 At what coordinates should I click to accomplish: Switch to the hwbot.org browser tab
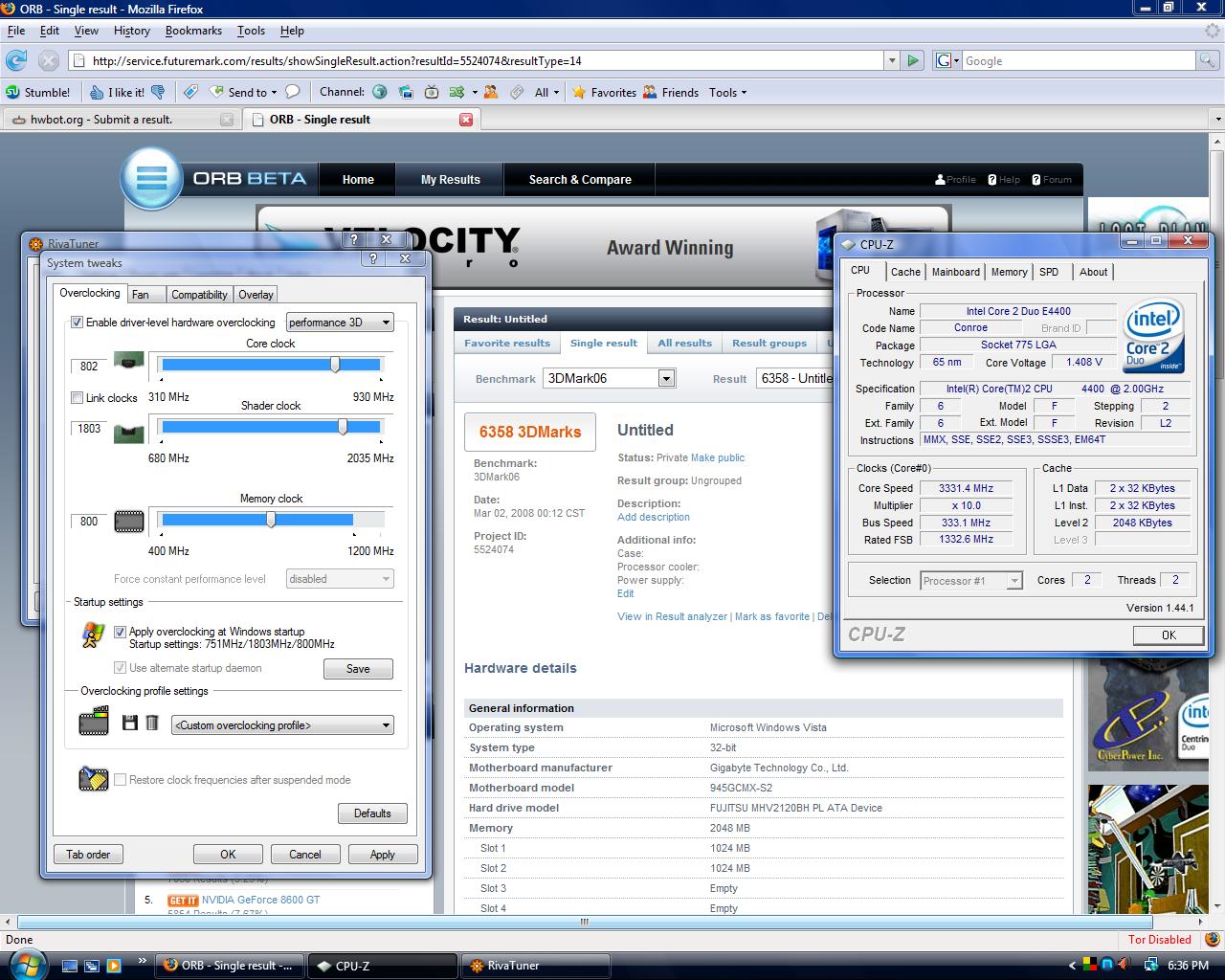pos(120,120)
